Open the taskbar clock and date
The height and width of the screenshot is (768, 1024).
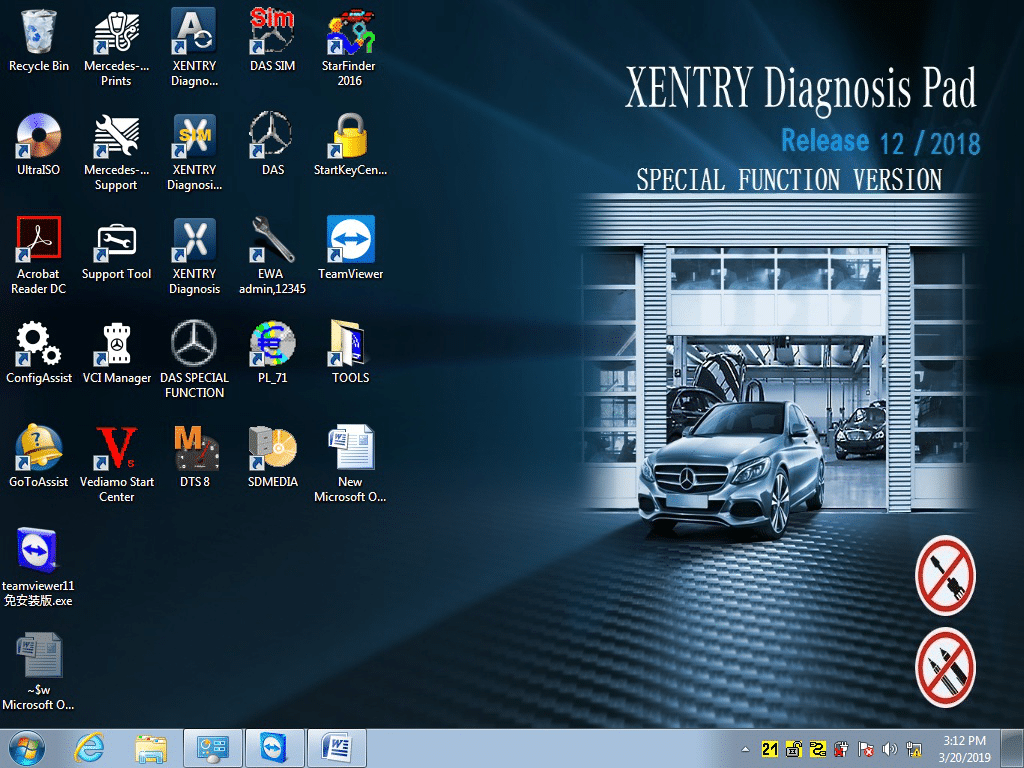pyautogui.click(x=962, y=748)
